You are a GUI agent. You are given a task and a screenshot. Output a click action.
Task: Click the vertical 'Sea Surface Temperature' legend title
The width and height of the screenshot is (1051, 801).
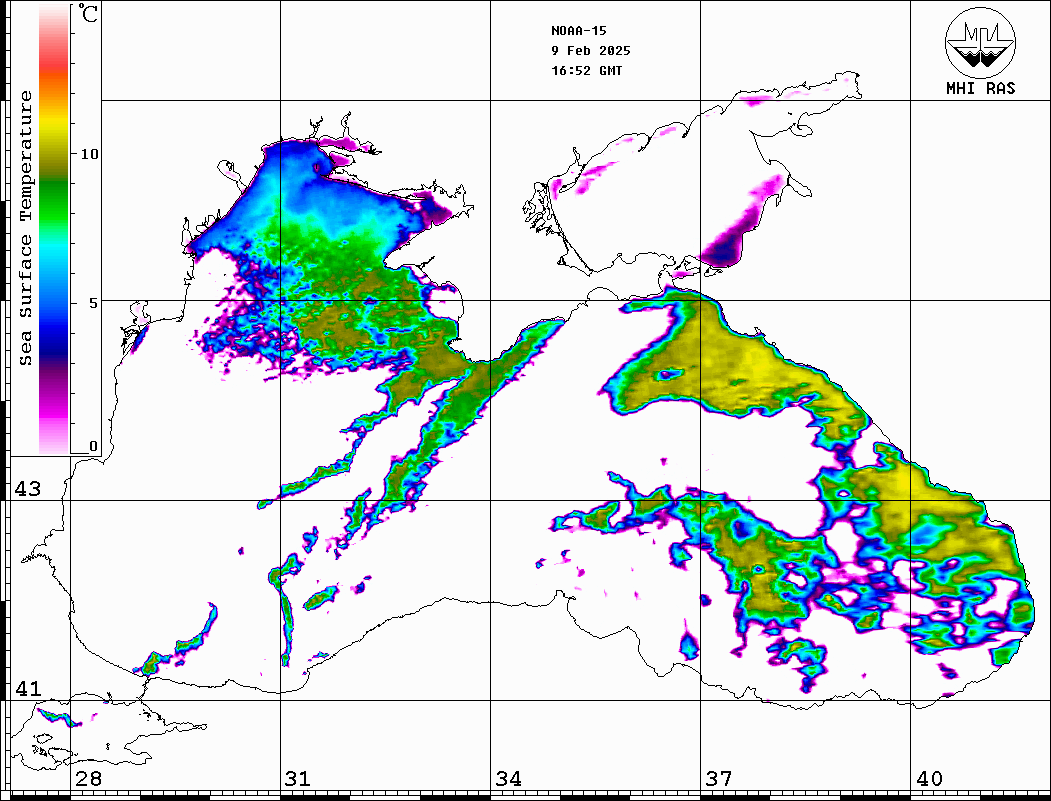pyautogui.click(x=25, y=228)
